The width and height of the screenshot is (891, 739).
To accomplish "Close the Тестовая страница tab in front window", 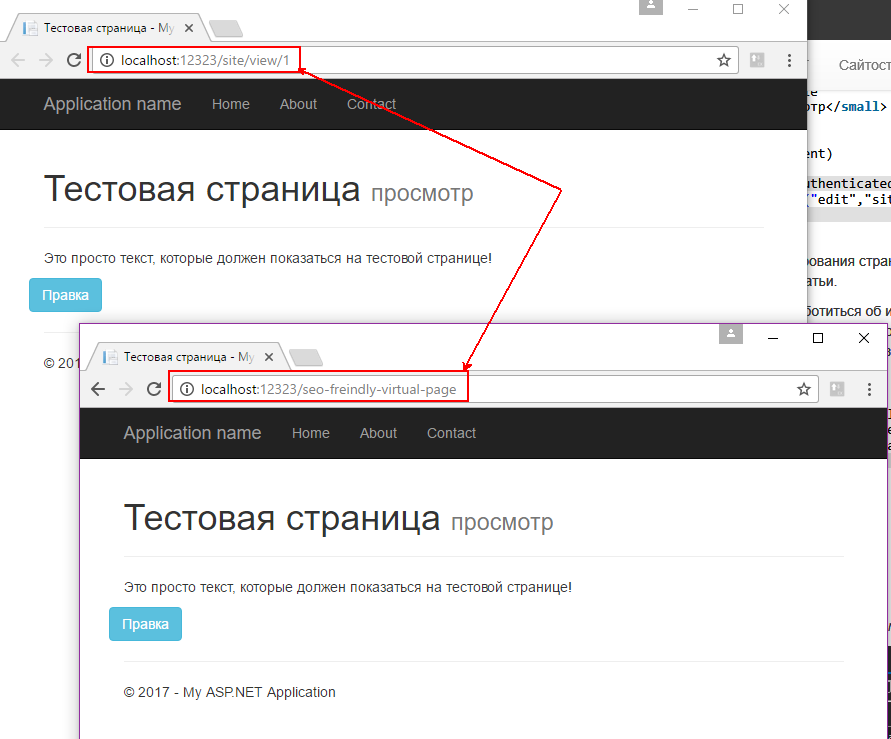I will coord(269,357).
